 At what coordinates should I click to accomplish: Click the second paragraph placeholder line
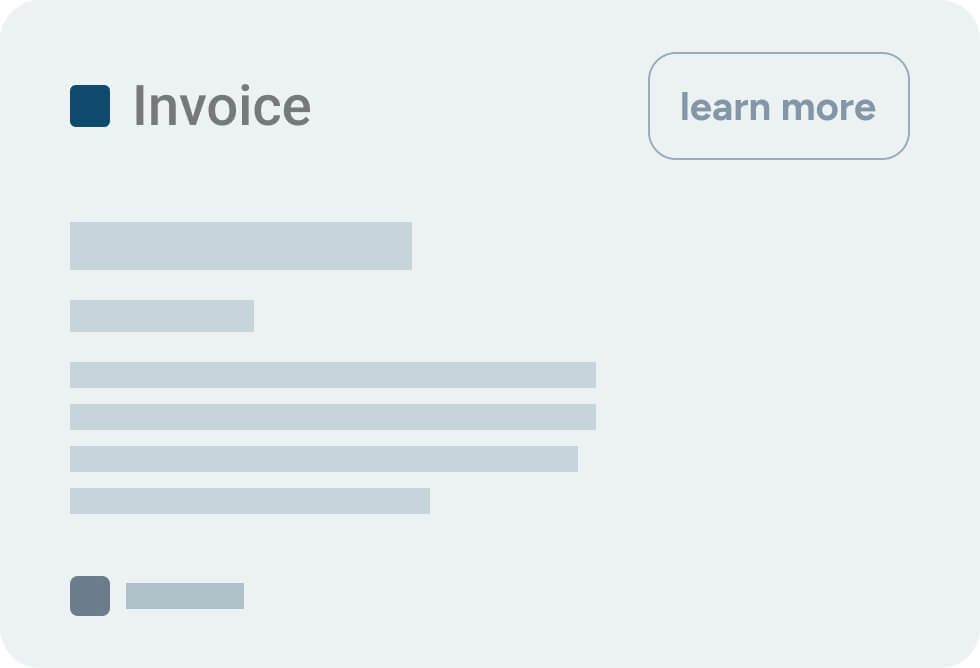click(332, 417)
